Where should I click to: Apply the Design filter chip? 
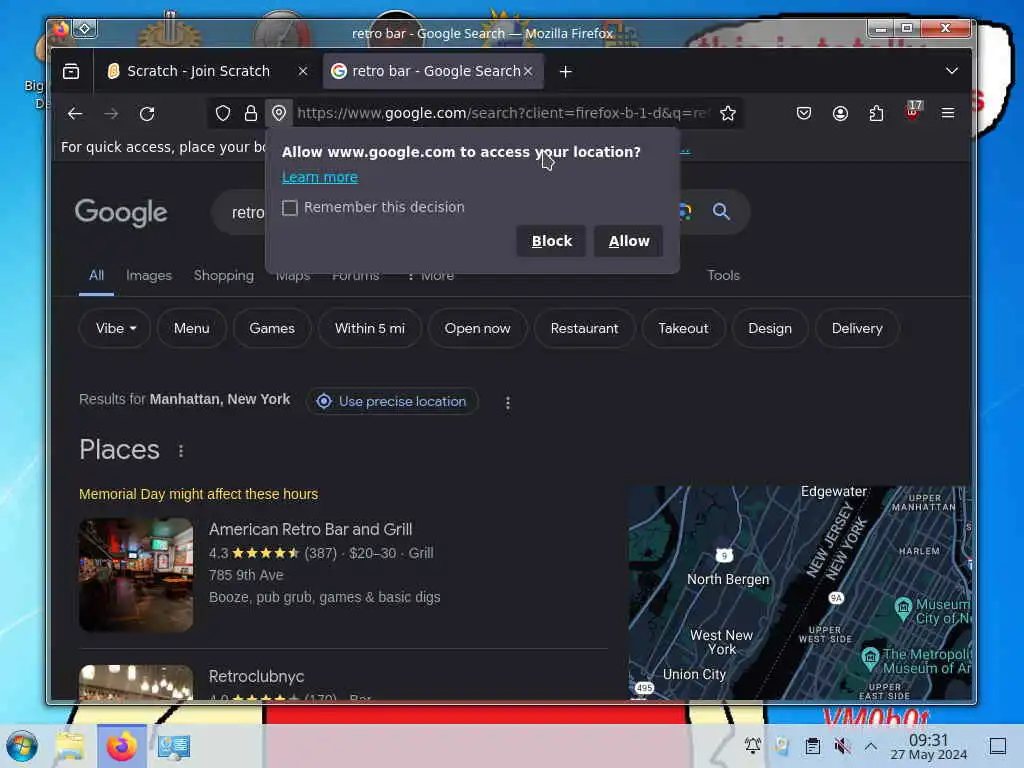pos(769,328)
